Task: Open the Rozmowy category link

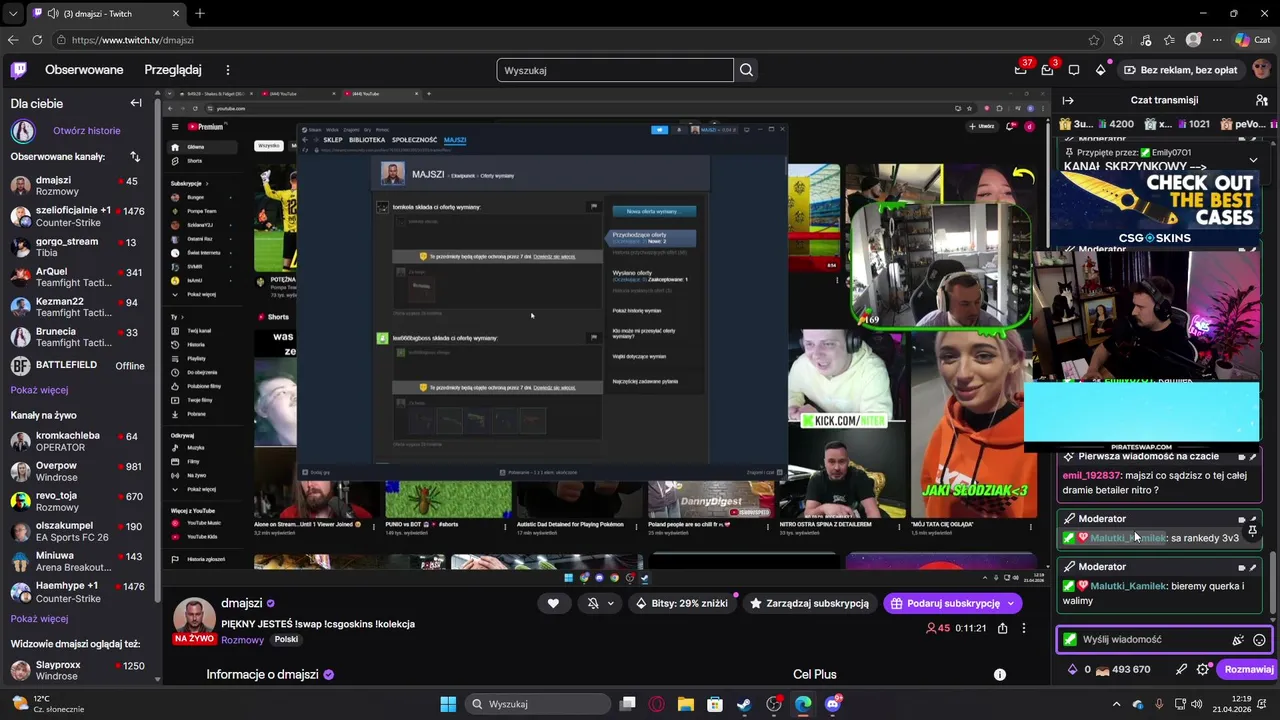Action: (243, 640)
